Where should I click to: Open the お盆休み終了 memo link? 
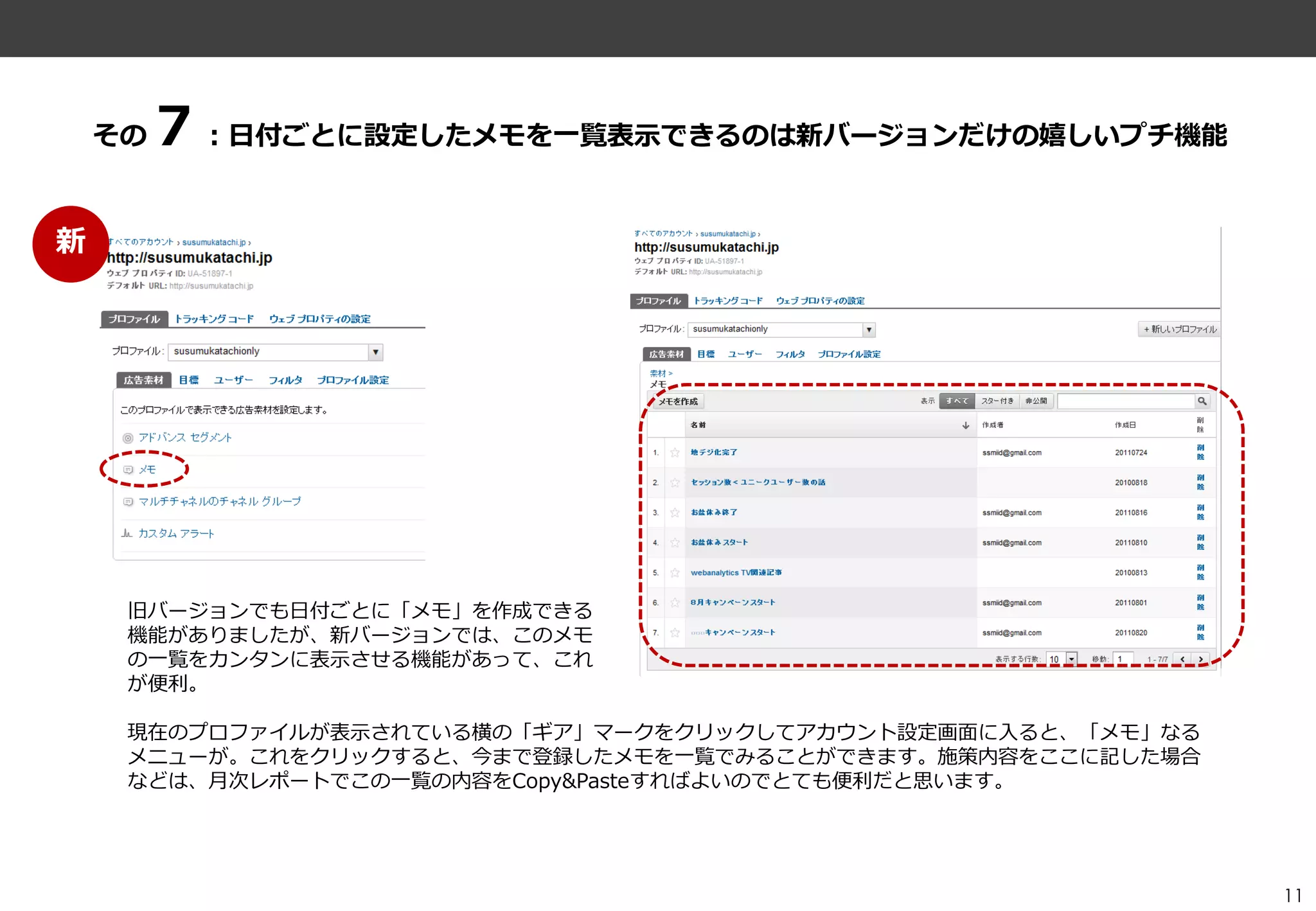(x=714, y=513)
